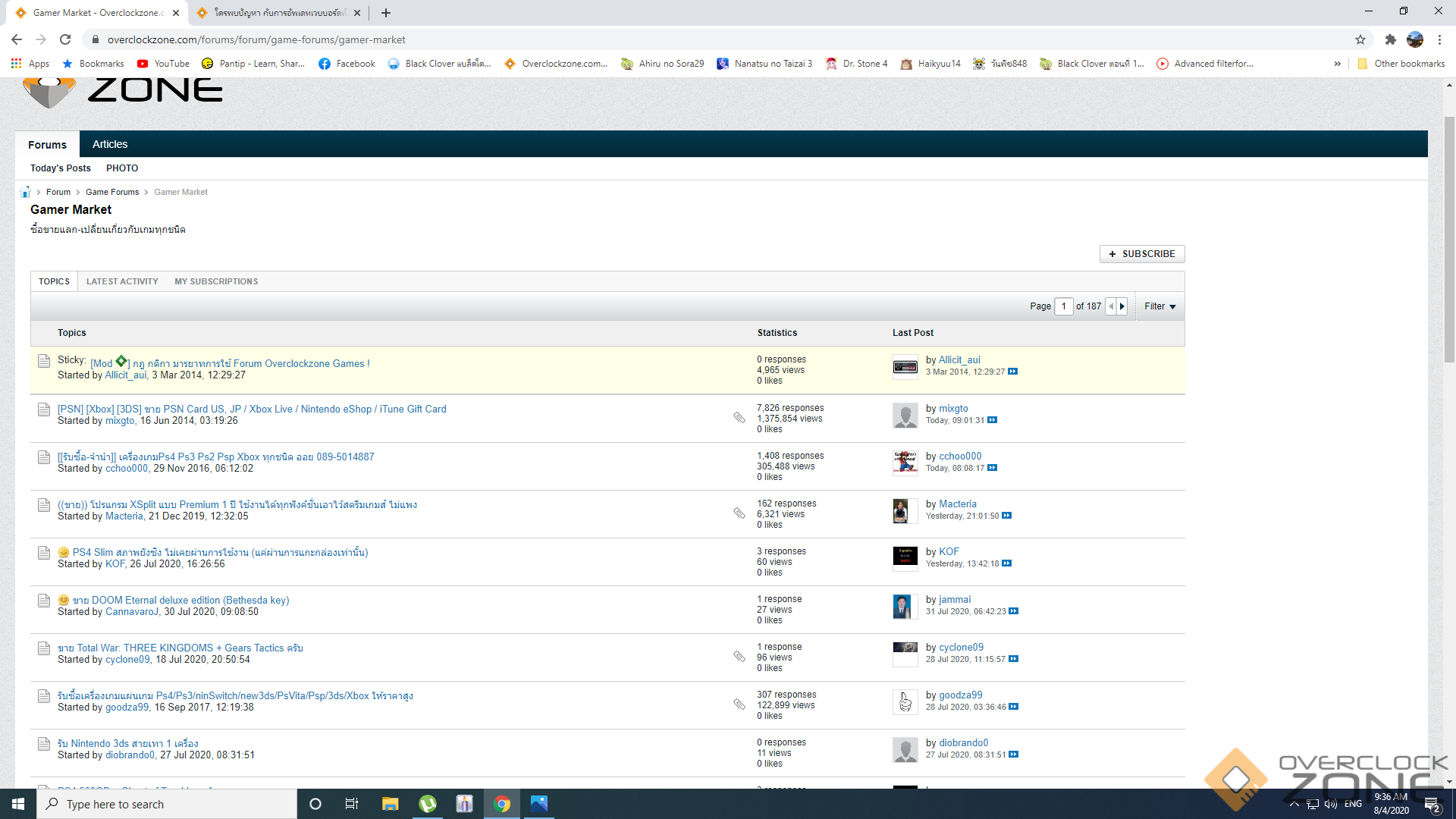Click the forum home icon in breadcrumb
The image size is (1456, 819).
pyautogui.click(x=25, y=192)
